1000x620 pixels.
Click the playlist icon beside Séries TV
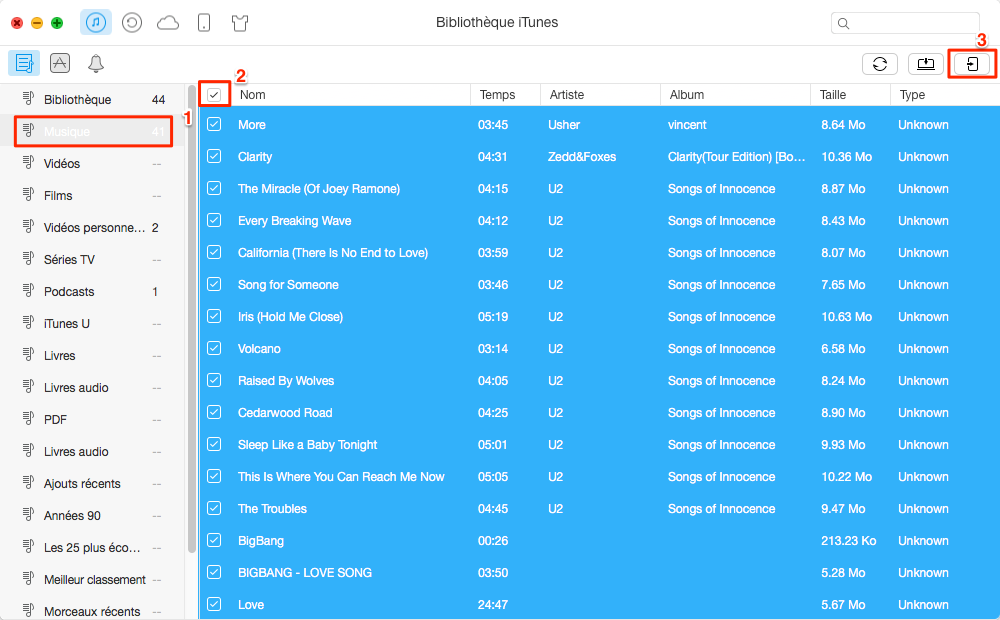click(28, 258)
